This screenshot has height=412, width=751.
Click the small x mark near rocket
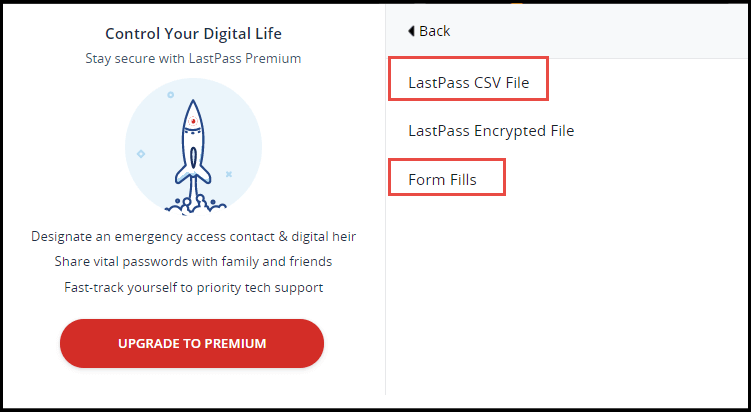229,174
